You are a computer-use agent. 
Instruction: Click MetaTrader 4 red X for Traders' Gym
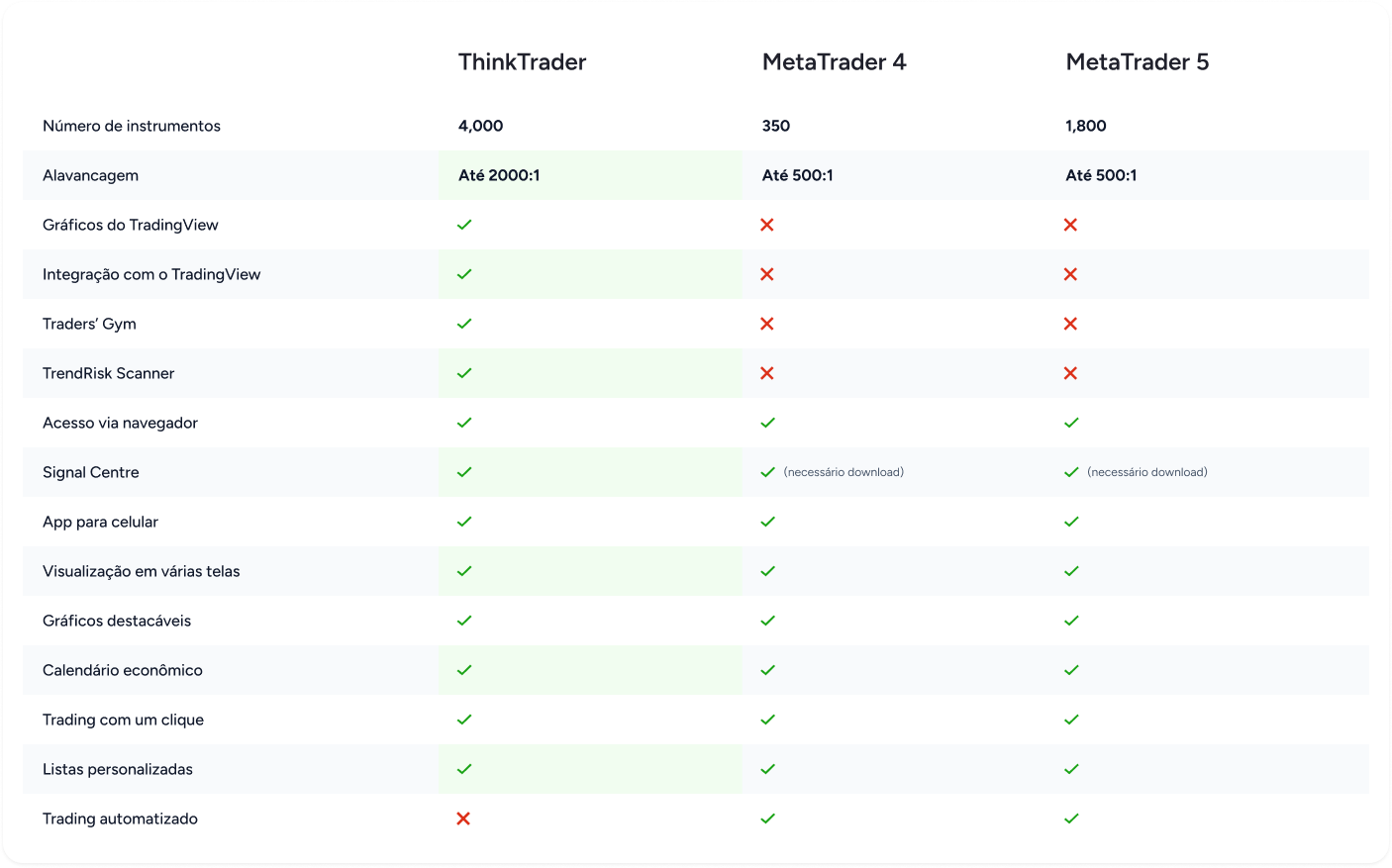(767, 324)
